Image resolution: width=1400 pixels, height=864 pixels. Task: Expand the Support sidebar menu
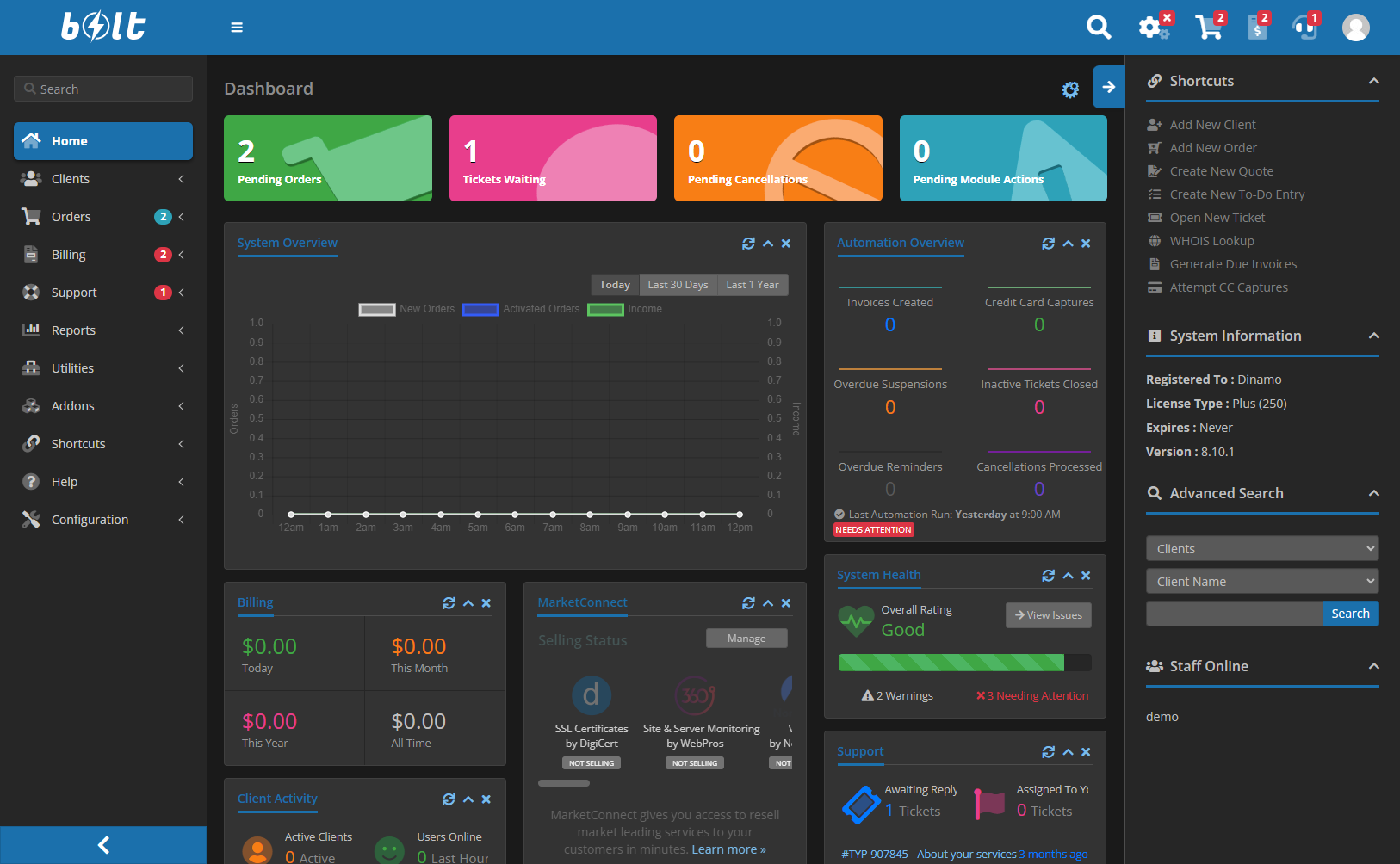103,293
